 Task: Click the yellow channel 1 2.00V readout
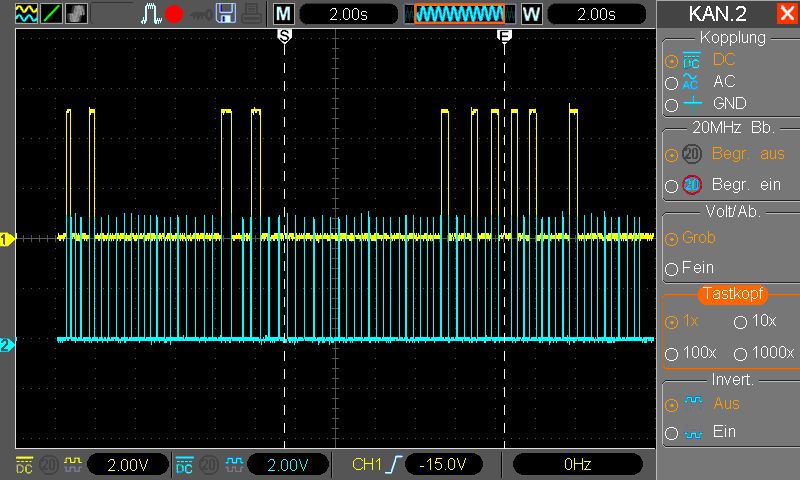click(x=127, y=464)
